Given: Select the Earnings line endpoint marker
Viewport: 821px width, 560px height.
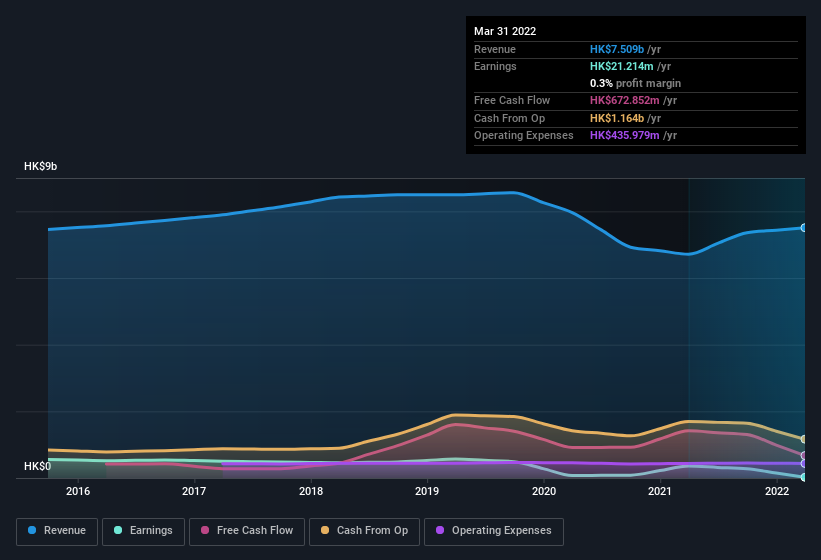Looking at the screenshot, I should click(x=804, y=477).
